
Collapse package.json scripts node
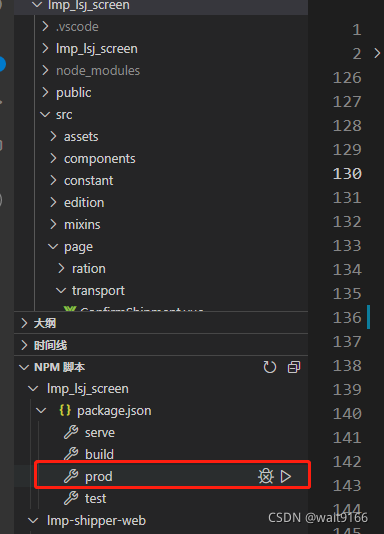(41, 411)
